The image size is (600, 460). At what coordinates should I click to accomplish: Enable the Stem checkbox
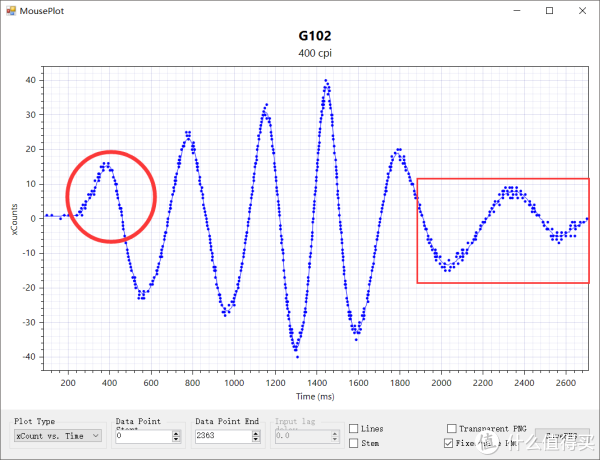[x=354, y=443]
